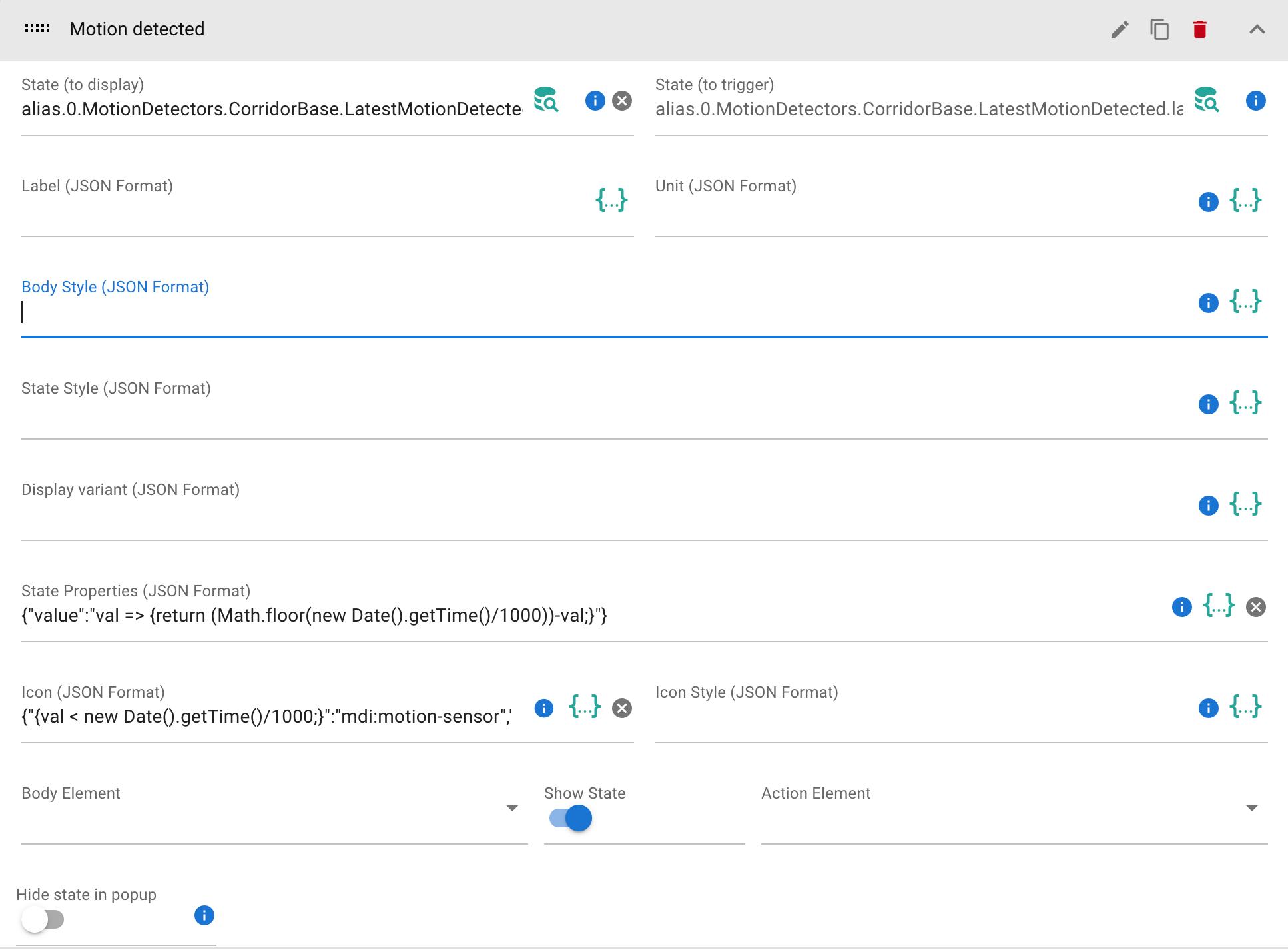
Task: Click the Icon JSON value text
Action: (x=266, y=717)
